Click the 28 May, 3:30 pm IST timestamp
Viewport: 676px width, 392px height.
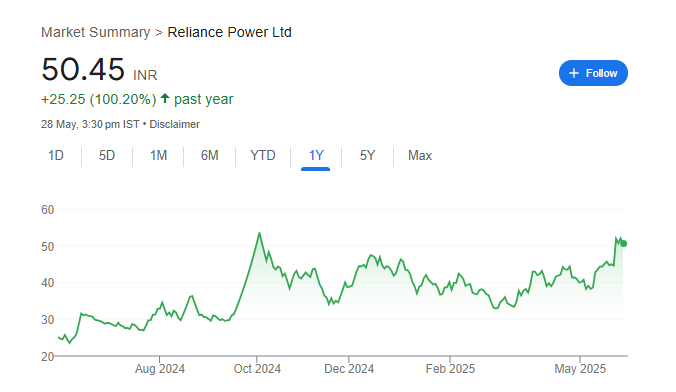90,124
